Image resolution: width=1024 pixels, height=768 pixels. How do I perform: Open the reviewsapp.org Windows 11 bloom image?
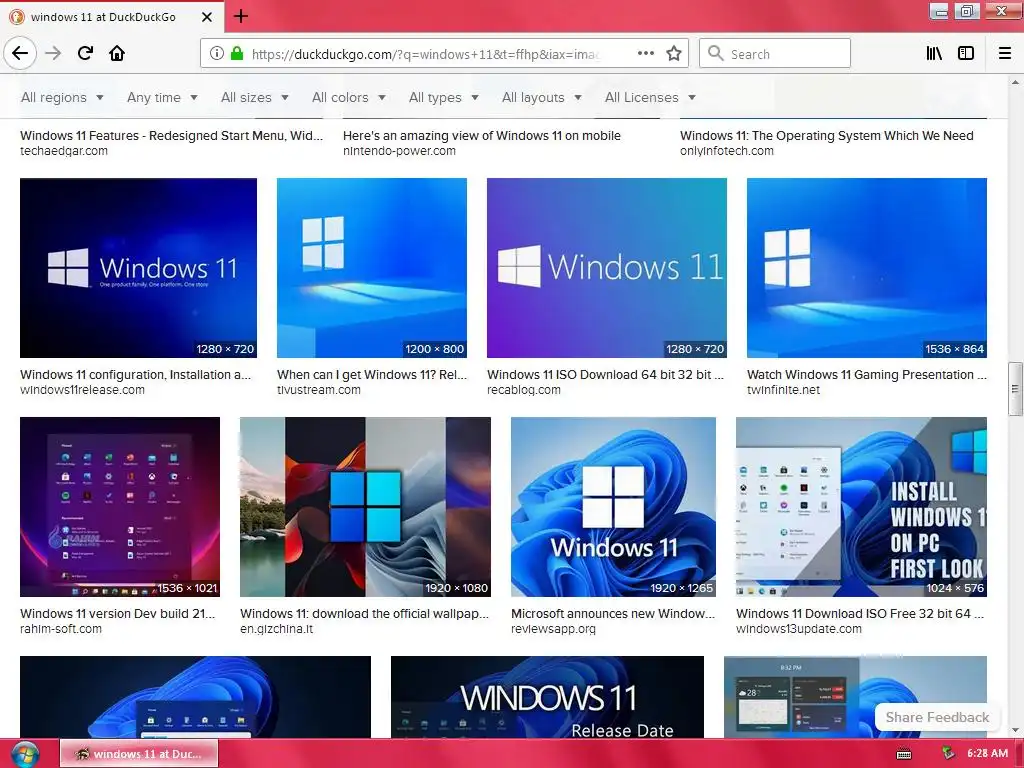click(613, 507)
